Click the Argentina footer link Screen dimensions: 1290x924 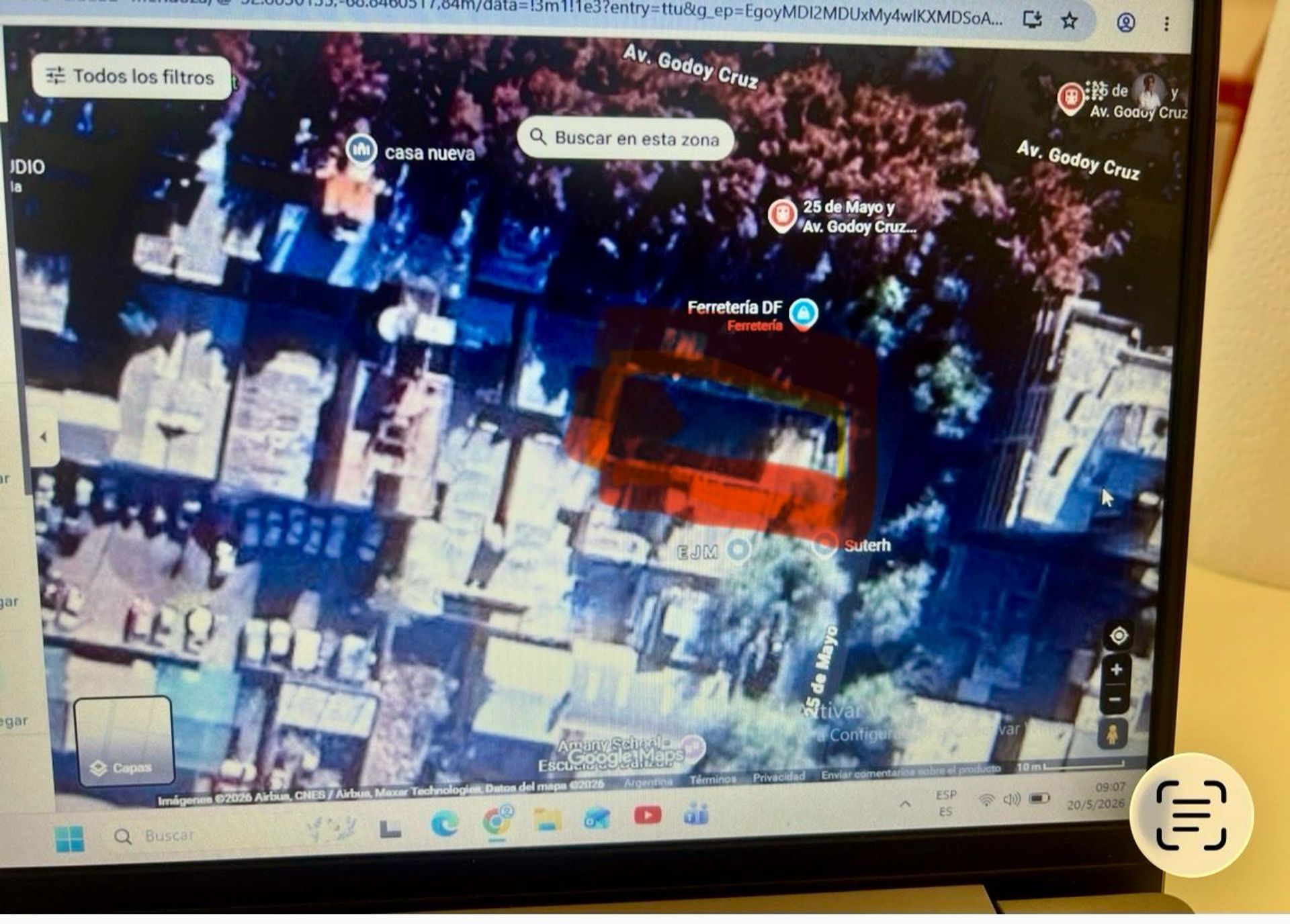(x=648, y=782)
